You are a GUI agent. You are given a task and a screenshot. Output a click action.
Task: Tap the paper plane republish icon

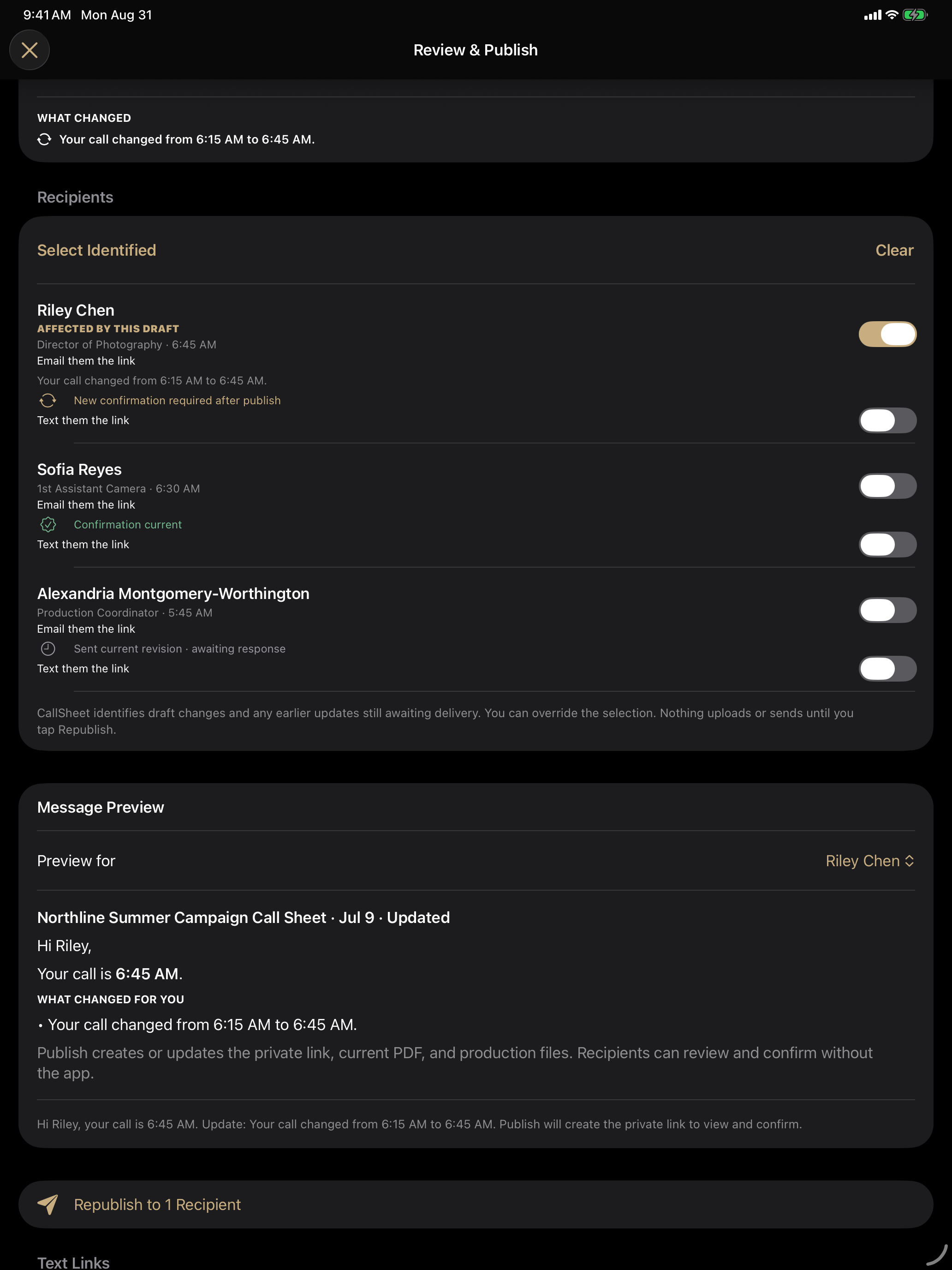48,1204
